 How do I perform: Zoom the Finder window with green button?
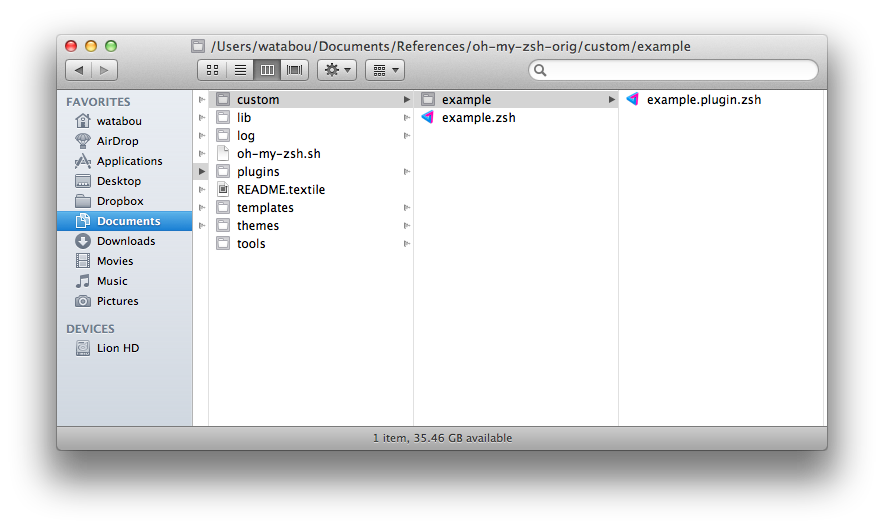111,46
